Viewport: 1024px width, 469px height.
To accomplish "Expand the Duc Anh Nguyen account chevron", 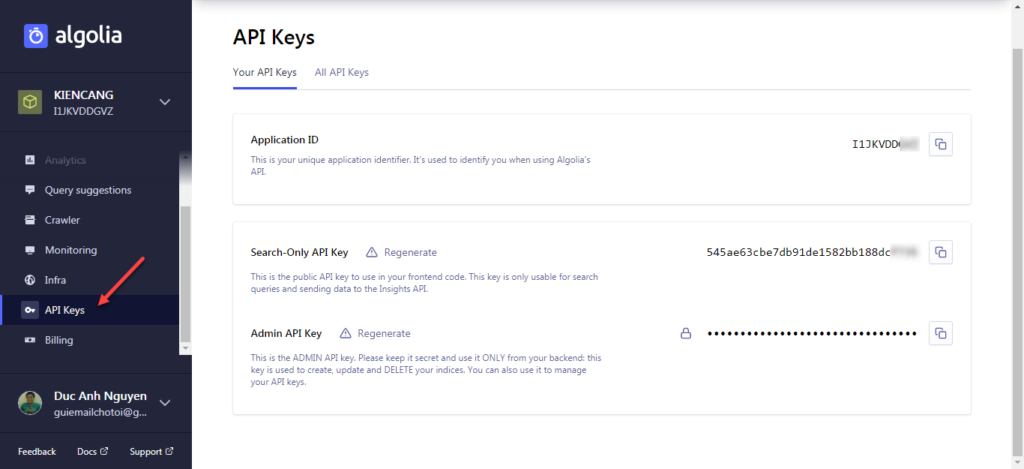I will 165,403.
